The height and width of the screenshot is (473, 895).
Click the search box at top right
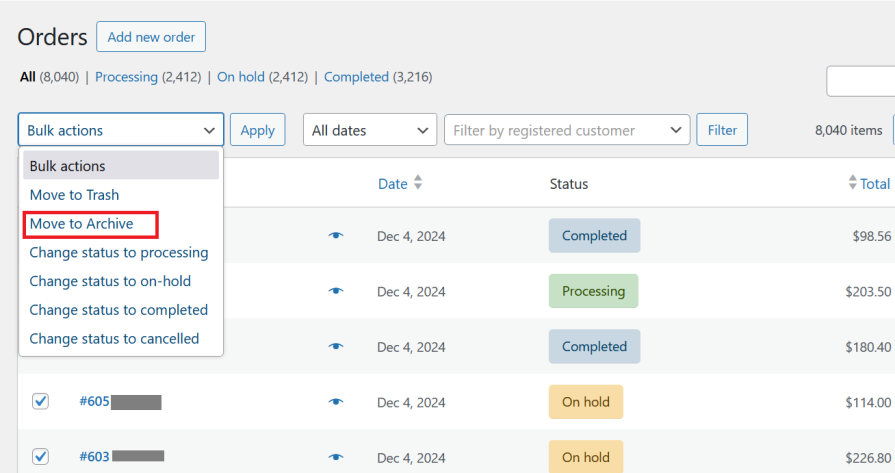point(860,81)
